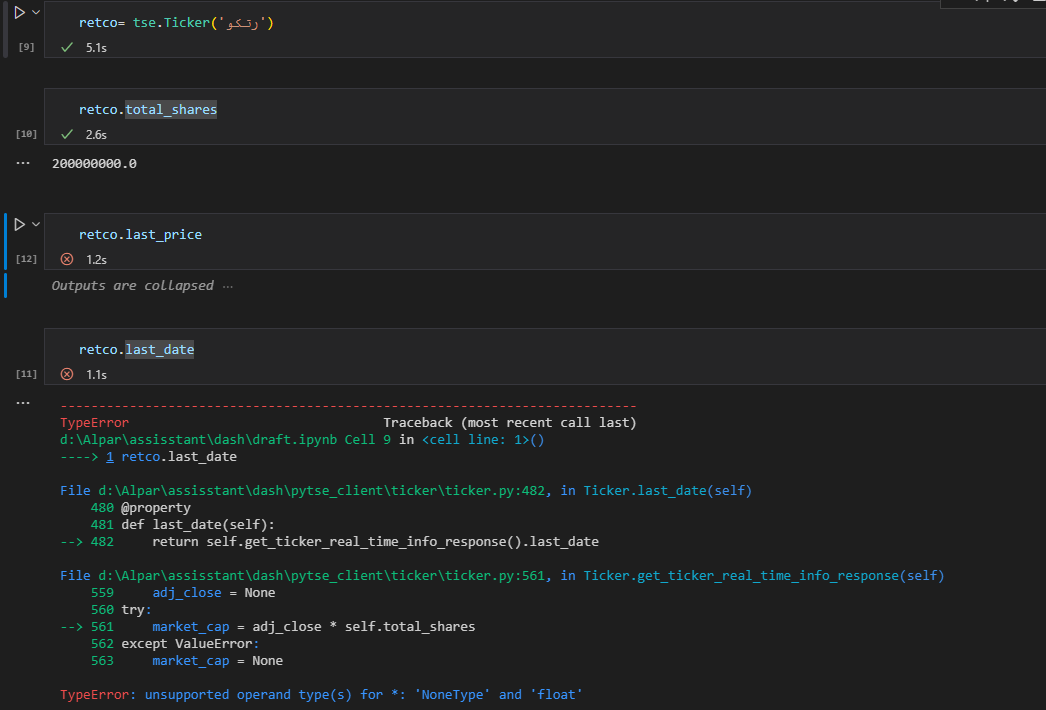This screenshot has width=1046, height=710.
Task: Click traceback line 559 adj_close = None
Action: point(213,593)
